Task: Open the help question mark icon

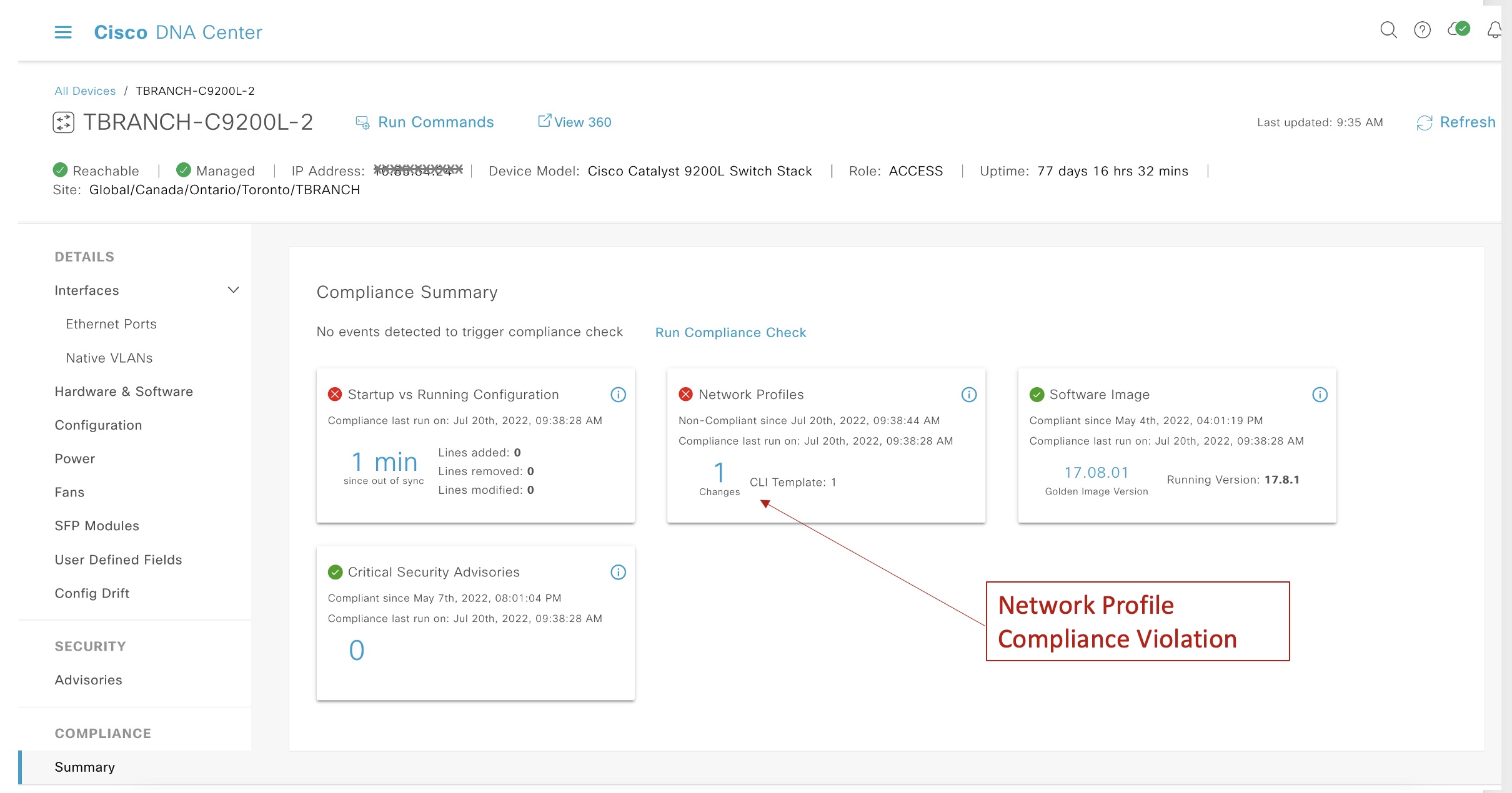Action: pos(1422,30)
